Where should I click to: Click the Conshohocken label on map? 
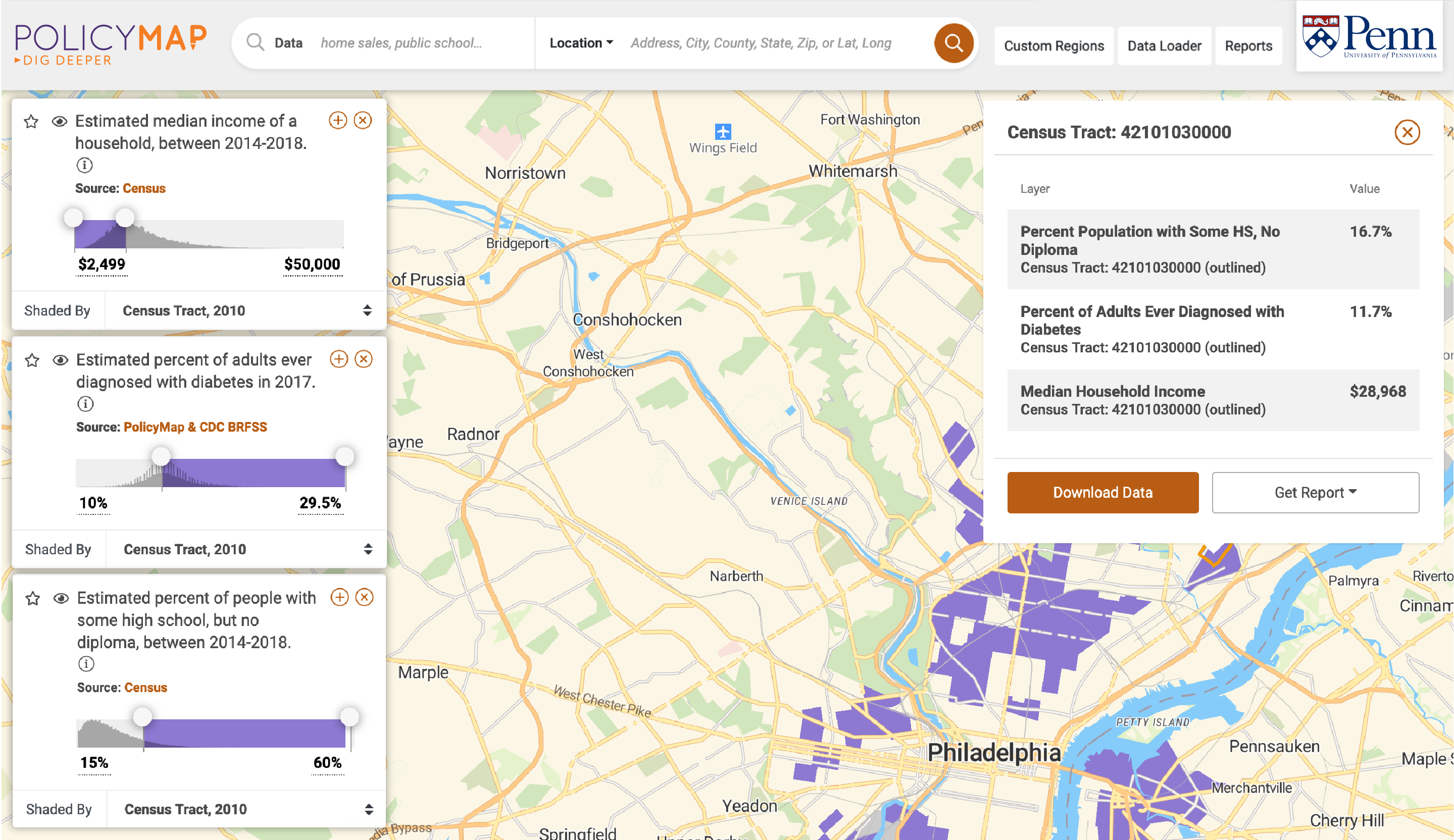[x=627, y=320]
